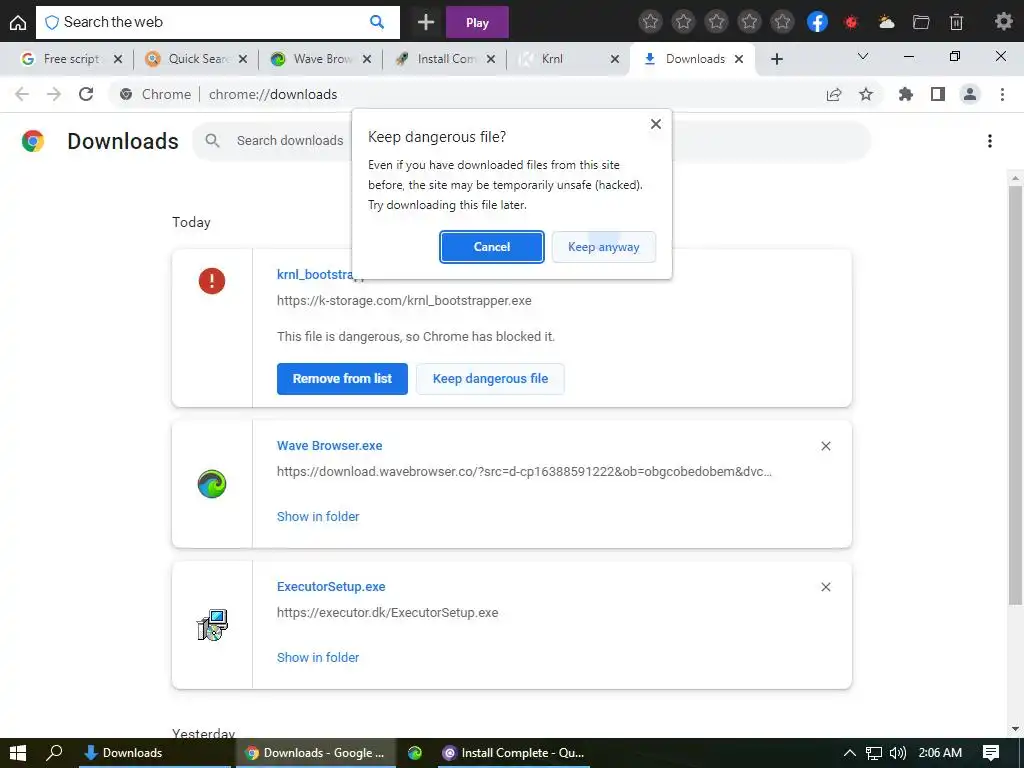Viewport: 1024px width, 768px height.
Task: Switch to the Wave Browser tab
Action: point(323,59)
